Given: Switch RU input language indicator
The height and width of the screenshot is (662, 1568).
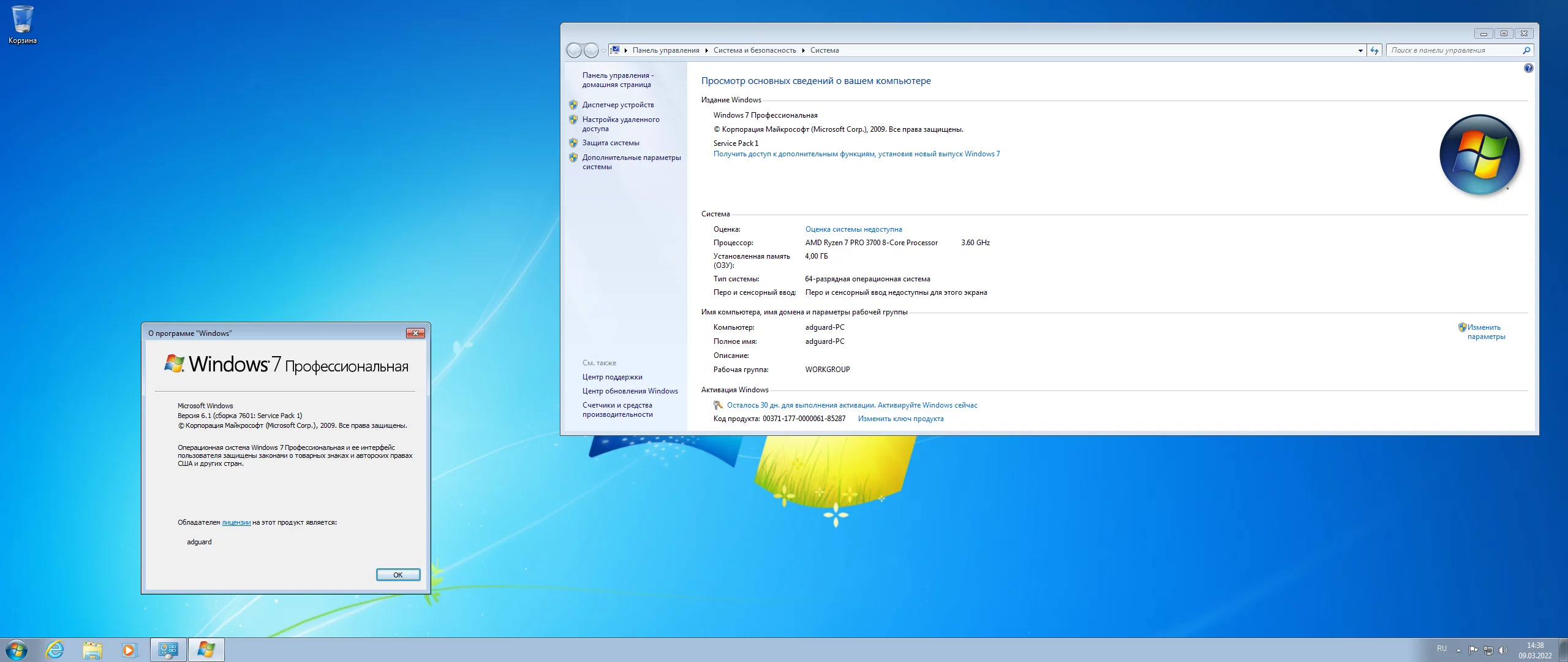Looking at the screenshot, I should (1441, 649).
